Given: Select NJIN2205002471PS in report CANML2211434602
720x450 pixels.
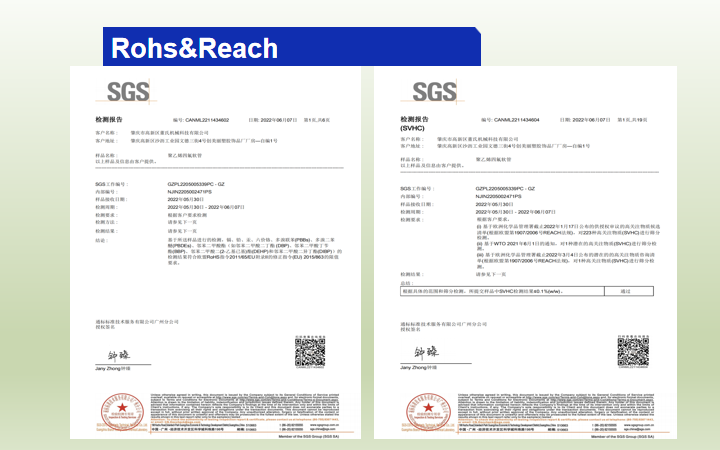Looking at the screenshot, I should tap(190, 192).
